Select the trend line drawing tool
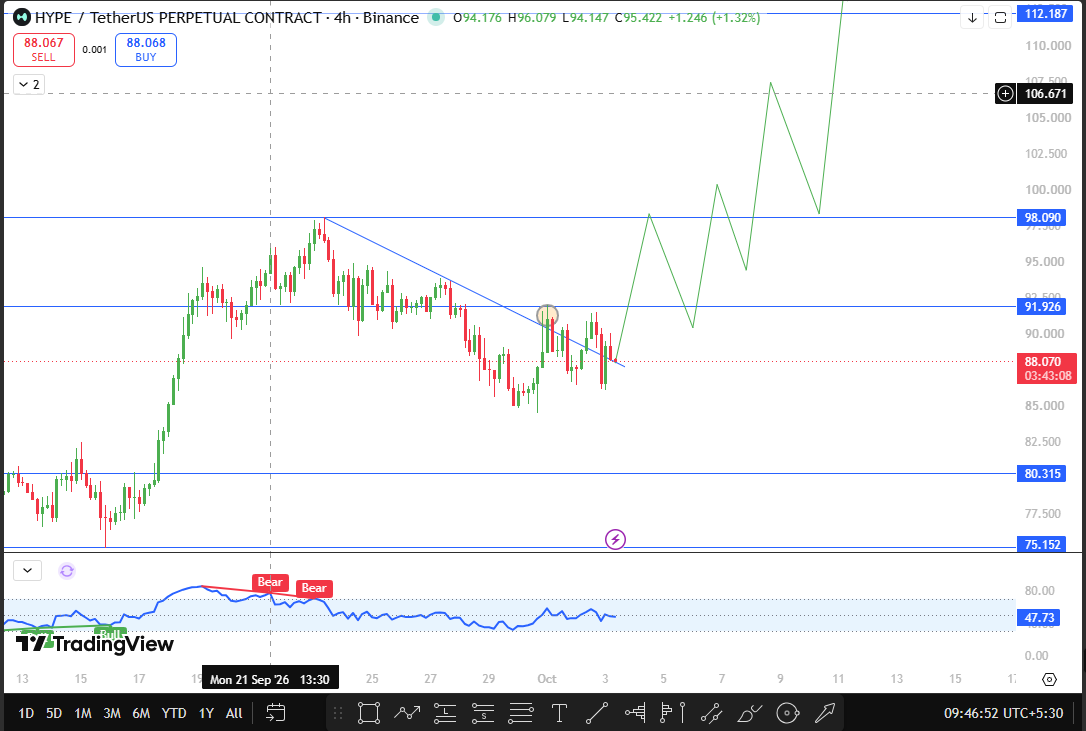Viewport: 1086px width, 731px height. coord(597,713)
